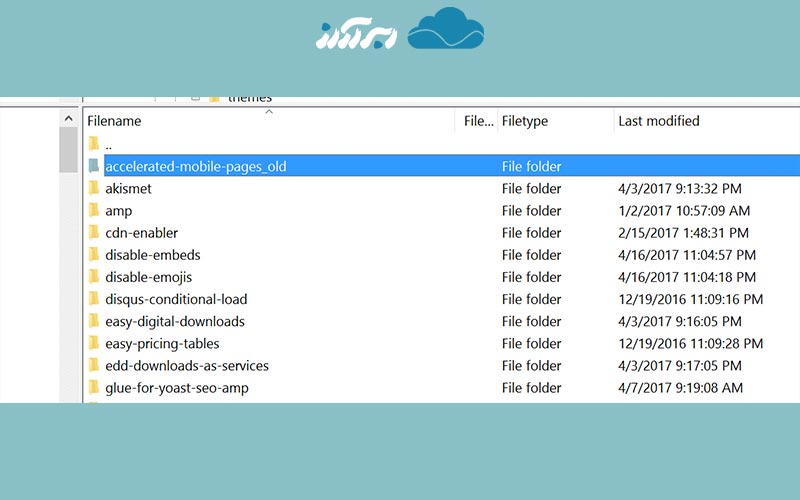The width and height of the screenshot is (800, 500).
Task: Click the sort arrow above Filename column
Action: (268, 112)
